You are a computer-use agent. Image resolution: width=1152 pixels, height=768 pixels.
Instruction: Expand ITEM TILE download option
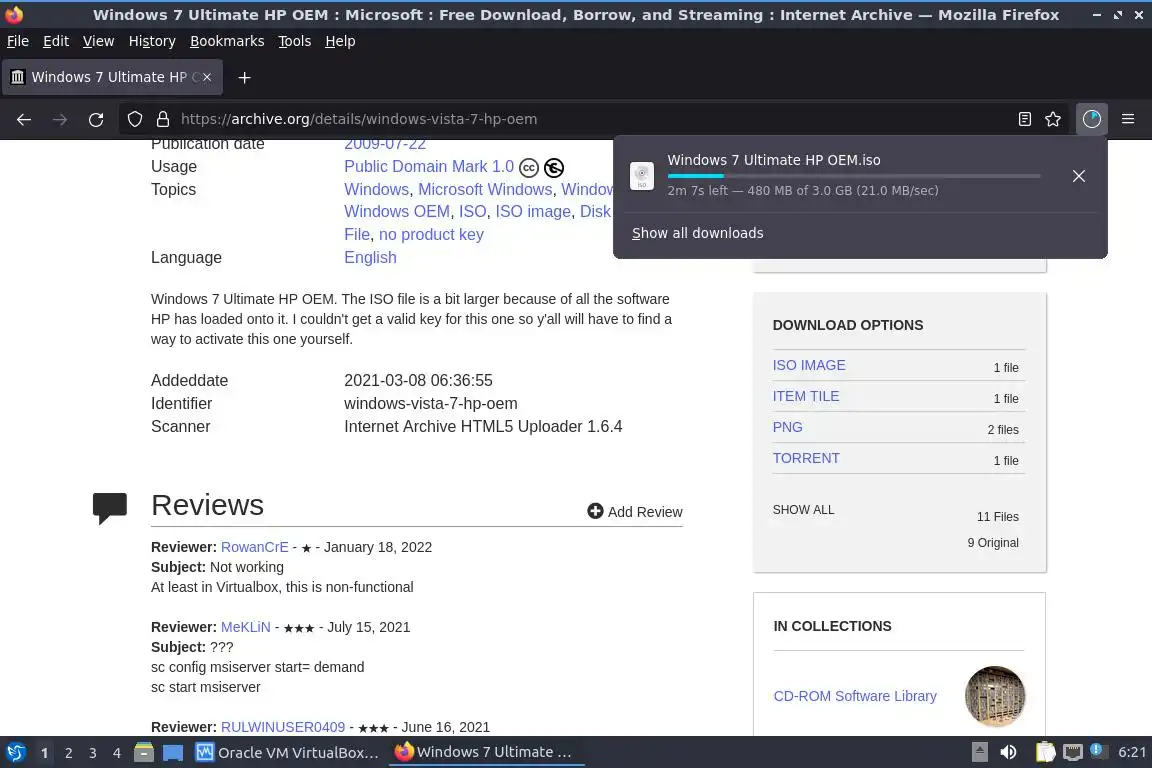(x=806, y=396)
